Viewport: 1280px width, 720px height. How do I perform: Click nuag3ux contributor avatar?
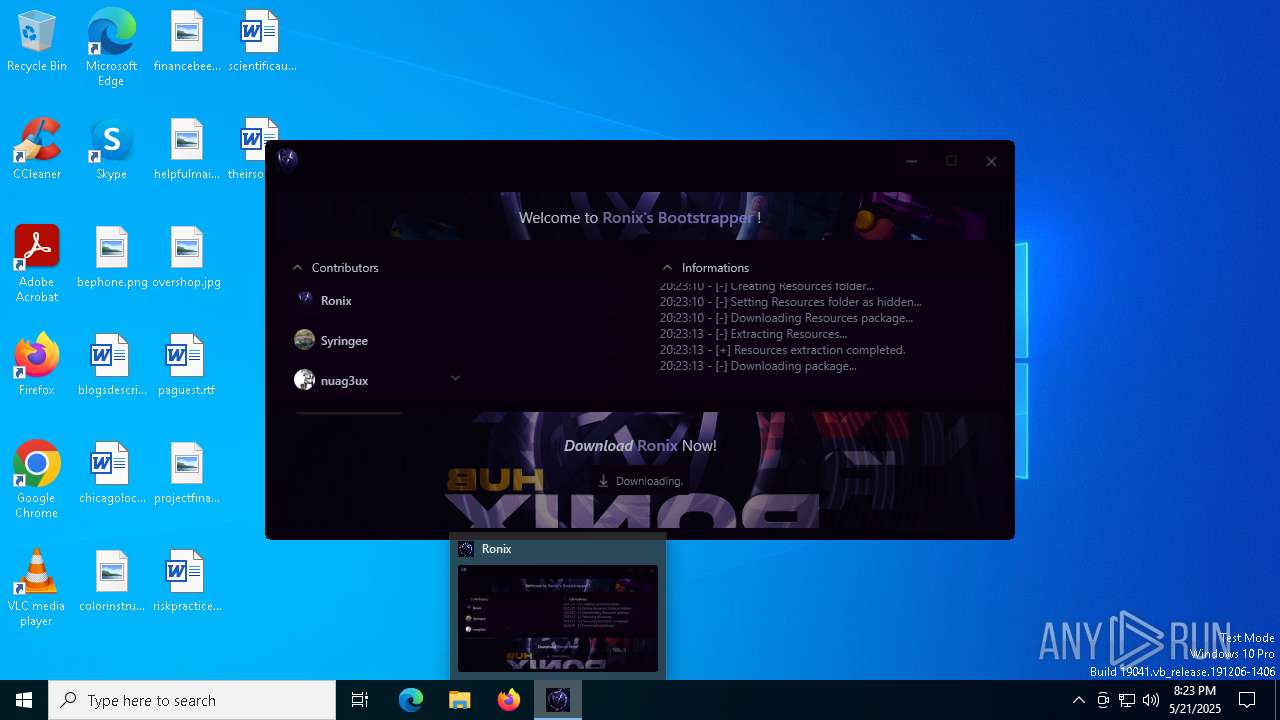tap(305, 380)
